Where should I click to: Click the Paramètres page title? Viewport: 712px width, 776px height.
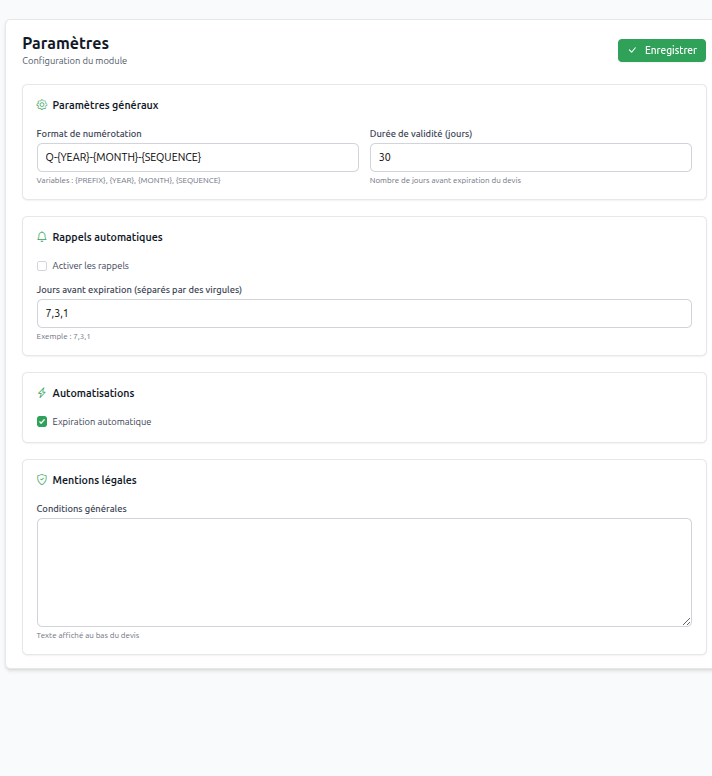pos(66,43)
